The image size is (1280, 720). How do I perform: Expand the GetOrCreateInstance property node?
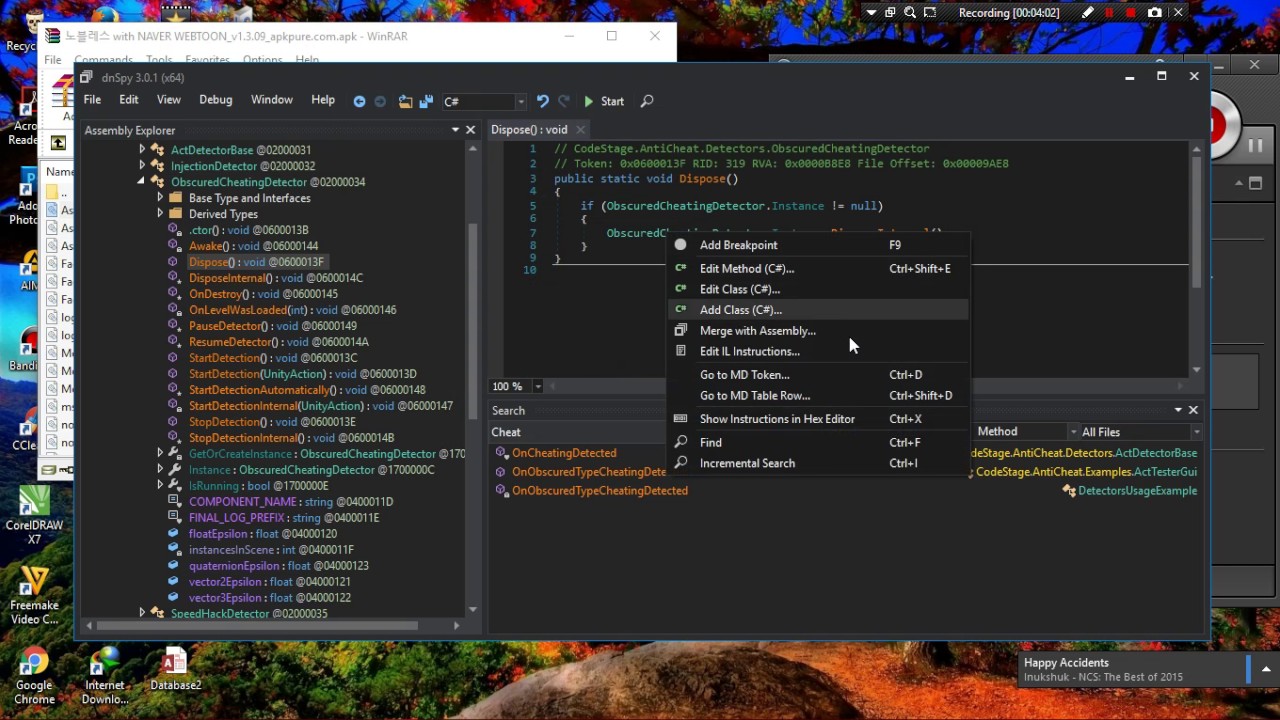click(160, 454)
